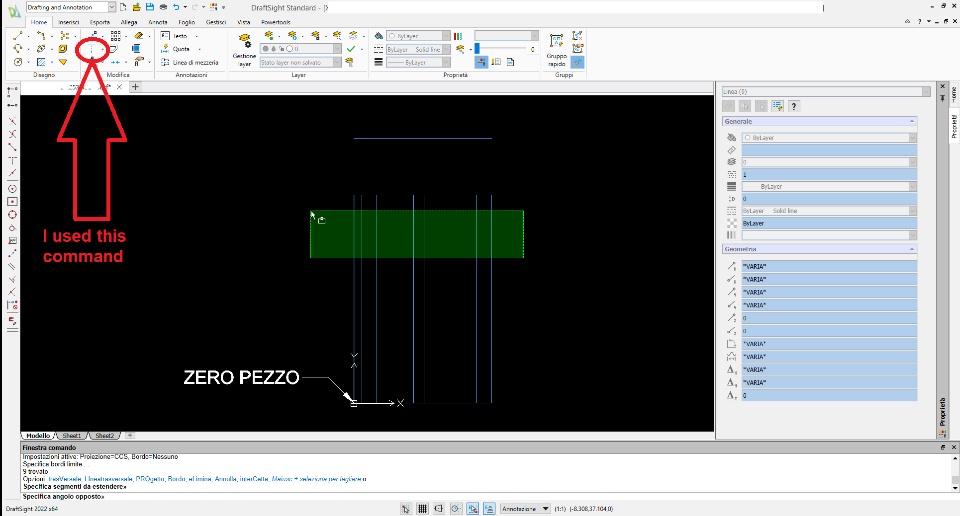Image resolution: width=960 pixels, height=516 pixels.
Task: Click Gruppo rapido icon
Action: tap(557, 50)
